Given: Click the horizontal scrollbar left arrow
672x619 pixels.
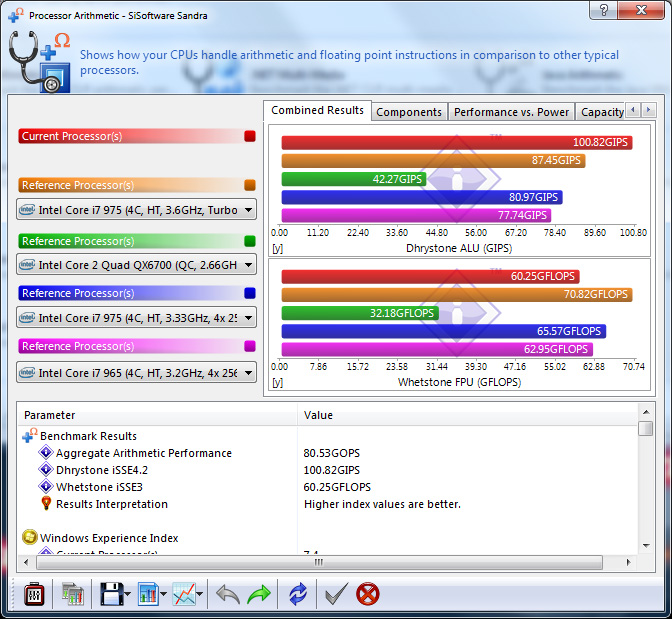Looking at the screenshot, I should (x=26, y=562).
